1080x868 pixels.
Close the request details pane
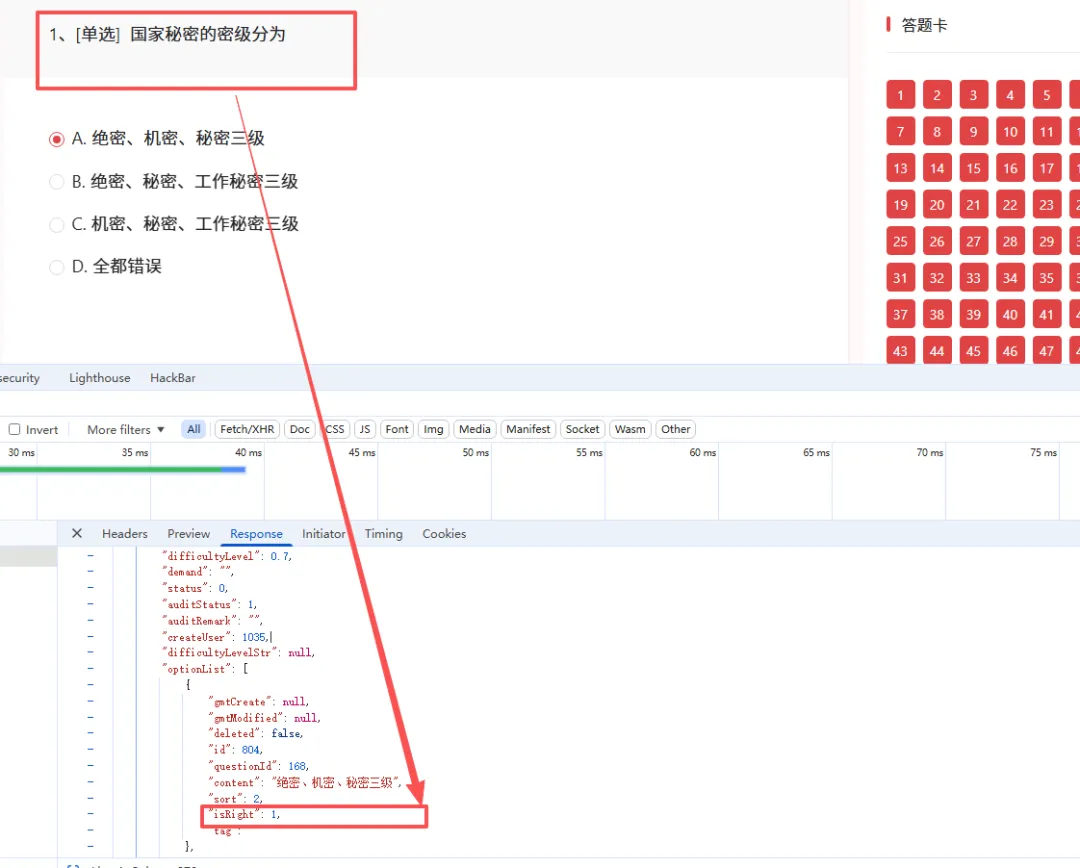[x=77, y=533]
